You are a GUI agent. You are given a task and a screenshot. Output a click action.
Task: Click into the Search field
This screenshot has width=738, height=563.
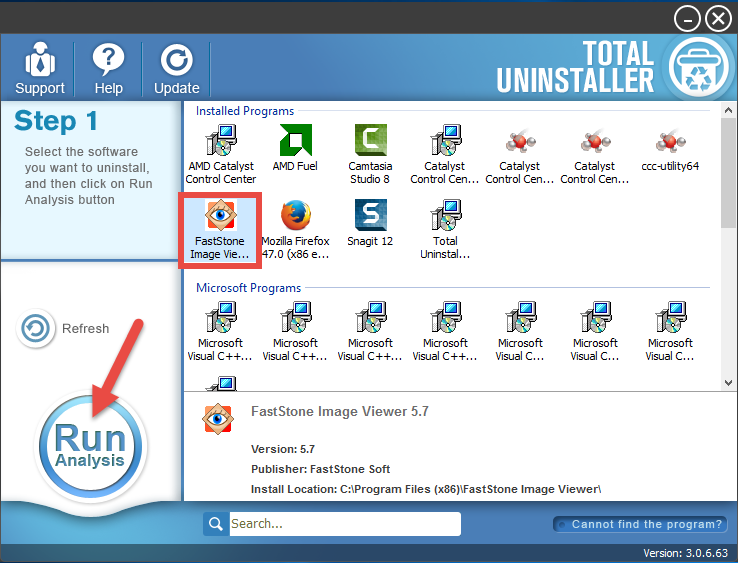[345, 524]
